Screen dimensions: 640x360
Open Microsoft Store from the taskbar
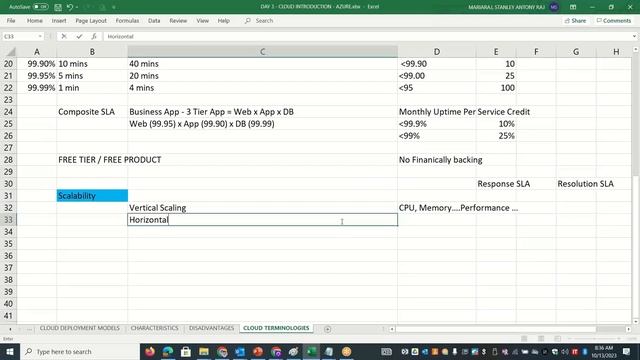[186, 351]
